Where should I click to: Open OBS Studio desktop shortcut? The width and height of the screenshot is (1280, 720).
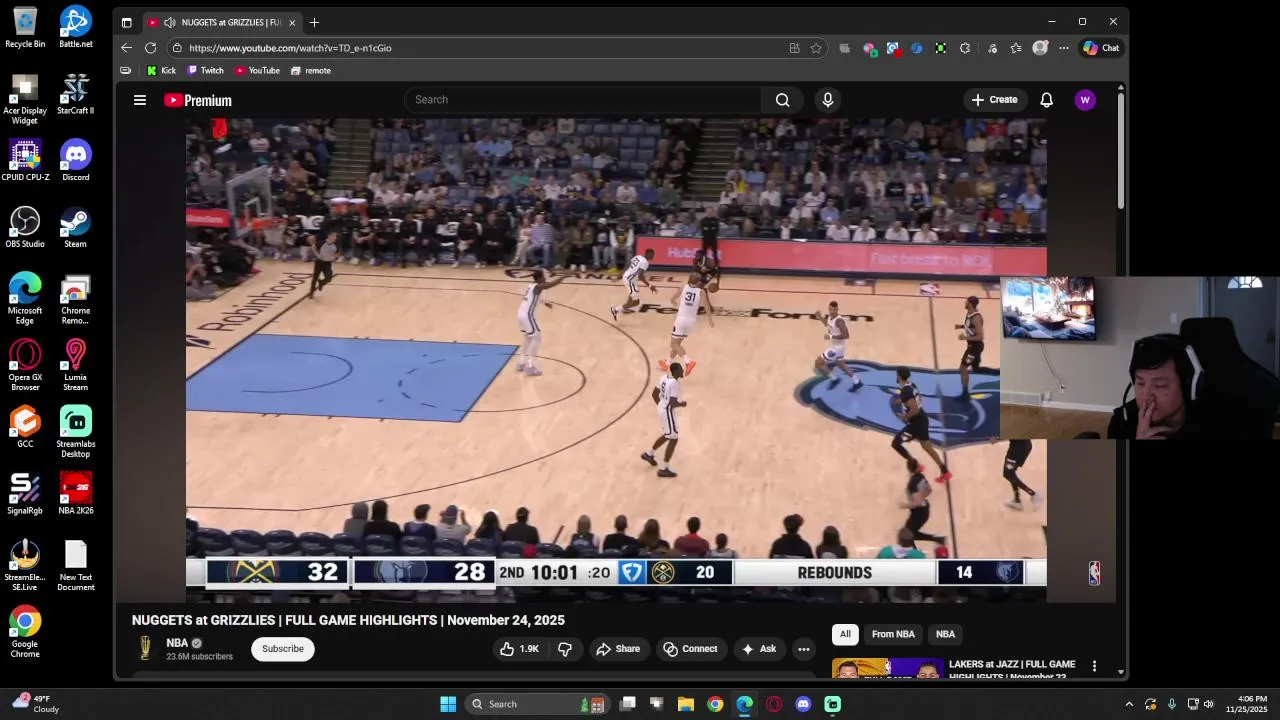[x=25, y=227]
